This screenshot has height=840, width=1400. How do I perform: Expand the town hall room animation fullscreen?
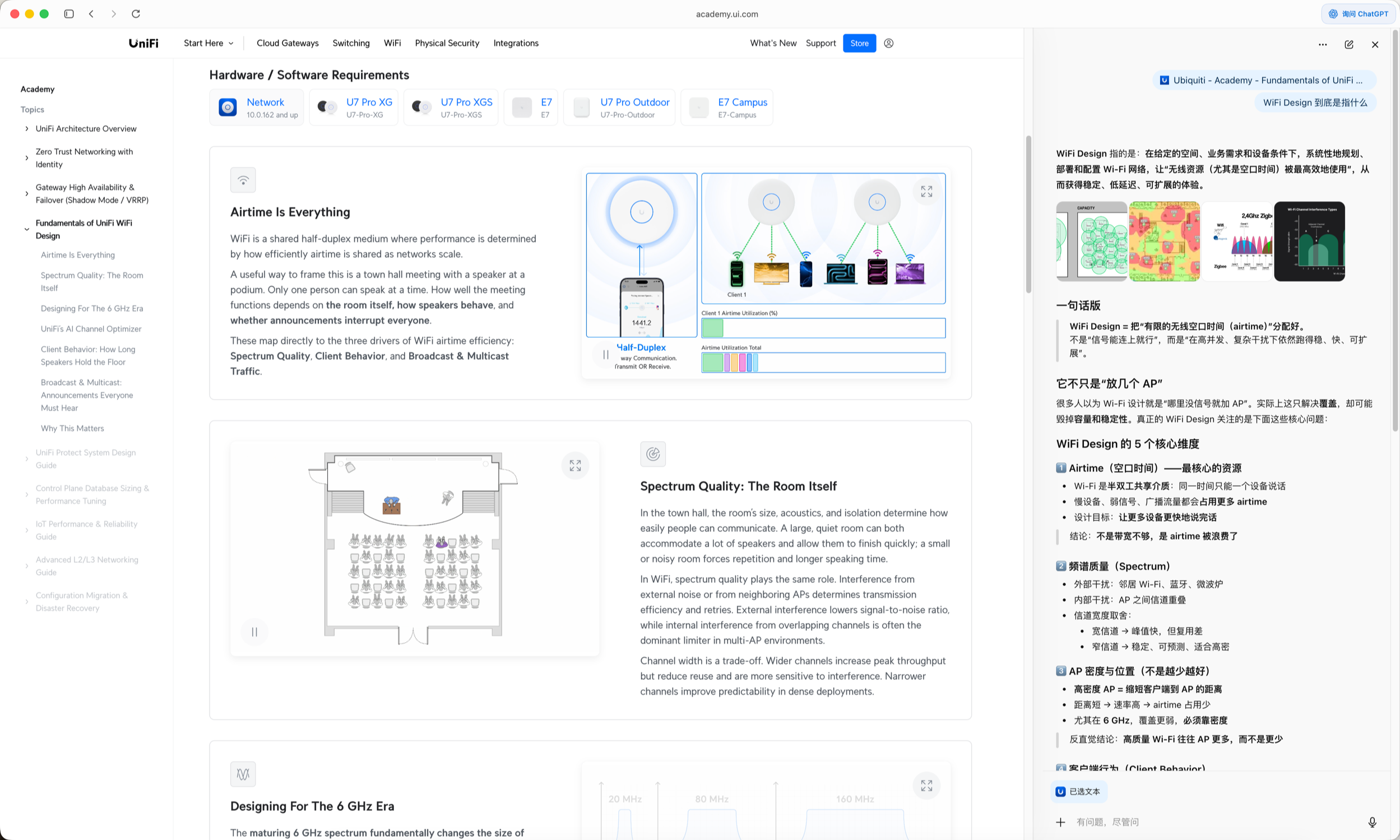point(575,465)
